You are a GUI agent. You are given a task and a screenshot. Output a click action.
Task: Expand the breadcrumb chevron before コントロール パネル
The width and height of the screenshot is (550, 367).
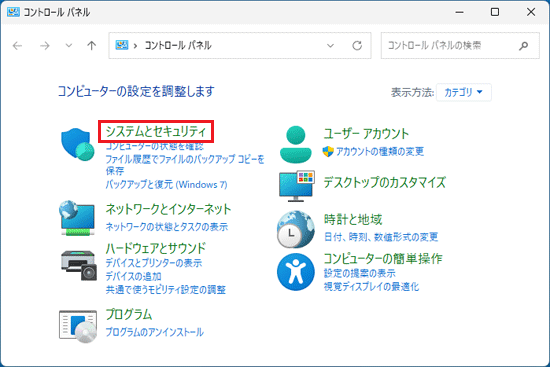coord(135,46)
